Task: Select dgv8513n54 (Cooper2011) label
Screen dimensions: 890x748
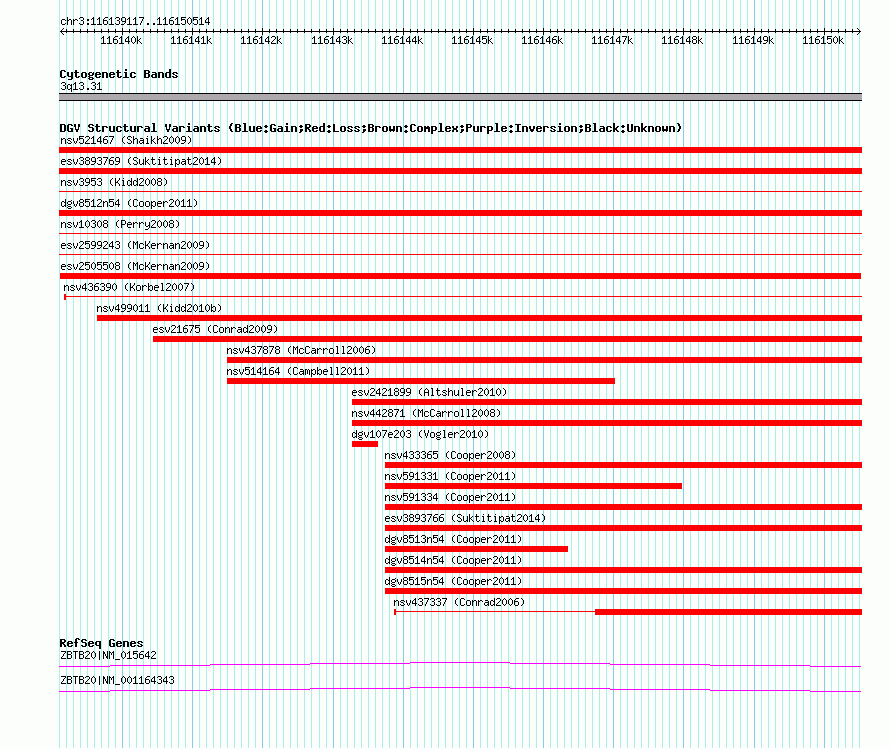Action: tap(453, 539)
